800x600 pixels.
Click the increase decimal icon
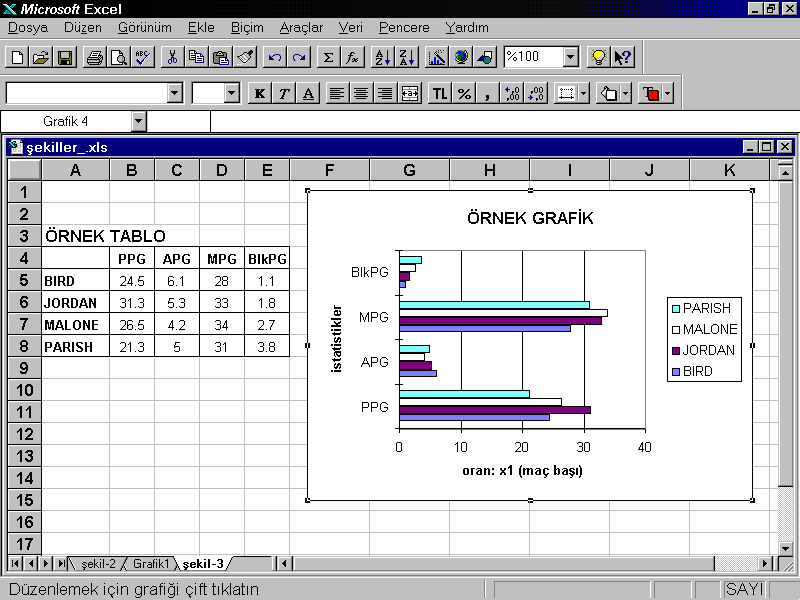[x=512, y=93]
